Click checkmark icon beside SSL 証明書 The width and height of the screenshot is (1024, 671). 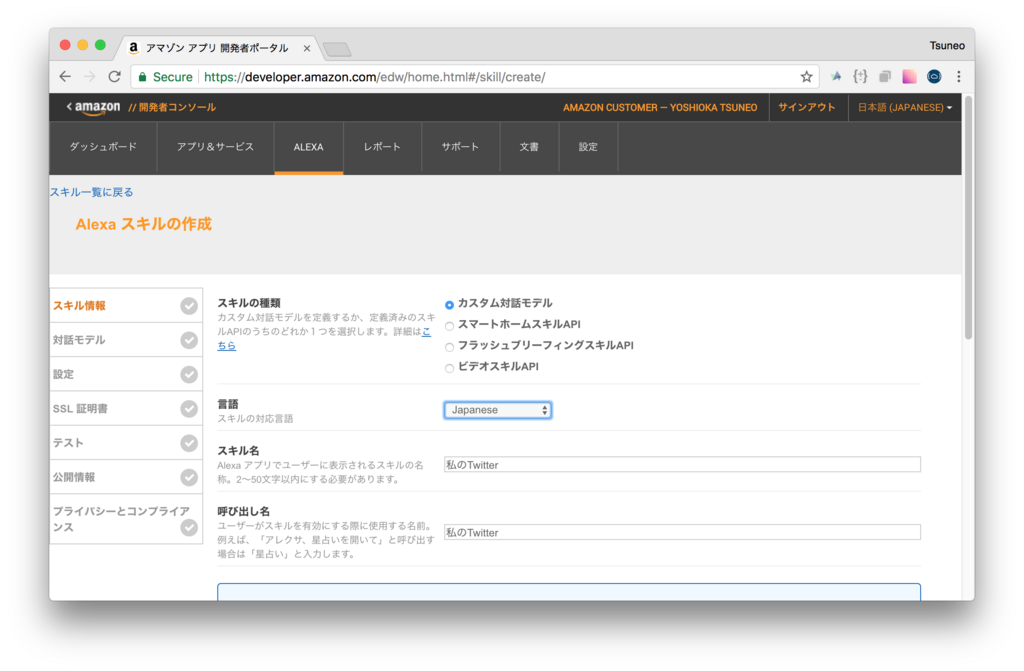[189, 408]
